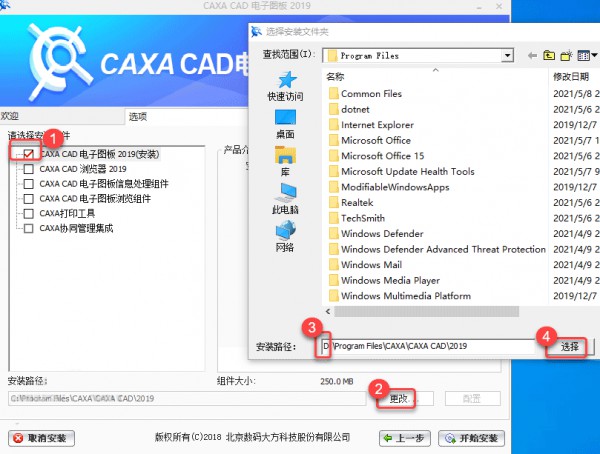Image resolution: width=600 pixels, height=454 pixels.
Task: Select Microsoft Office 15 folder name
Action: click(382, 156)
